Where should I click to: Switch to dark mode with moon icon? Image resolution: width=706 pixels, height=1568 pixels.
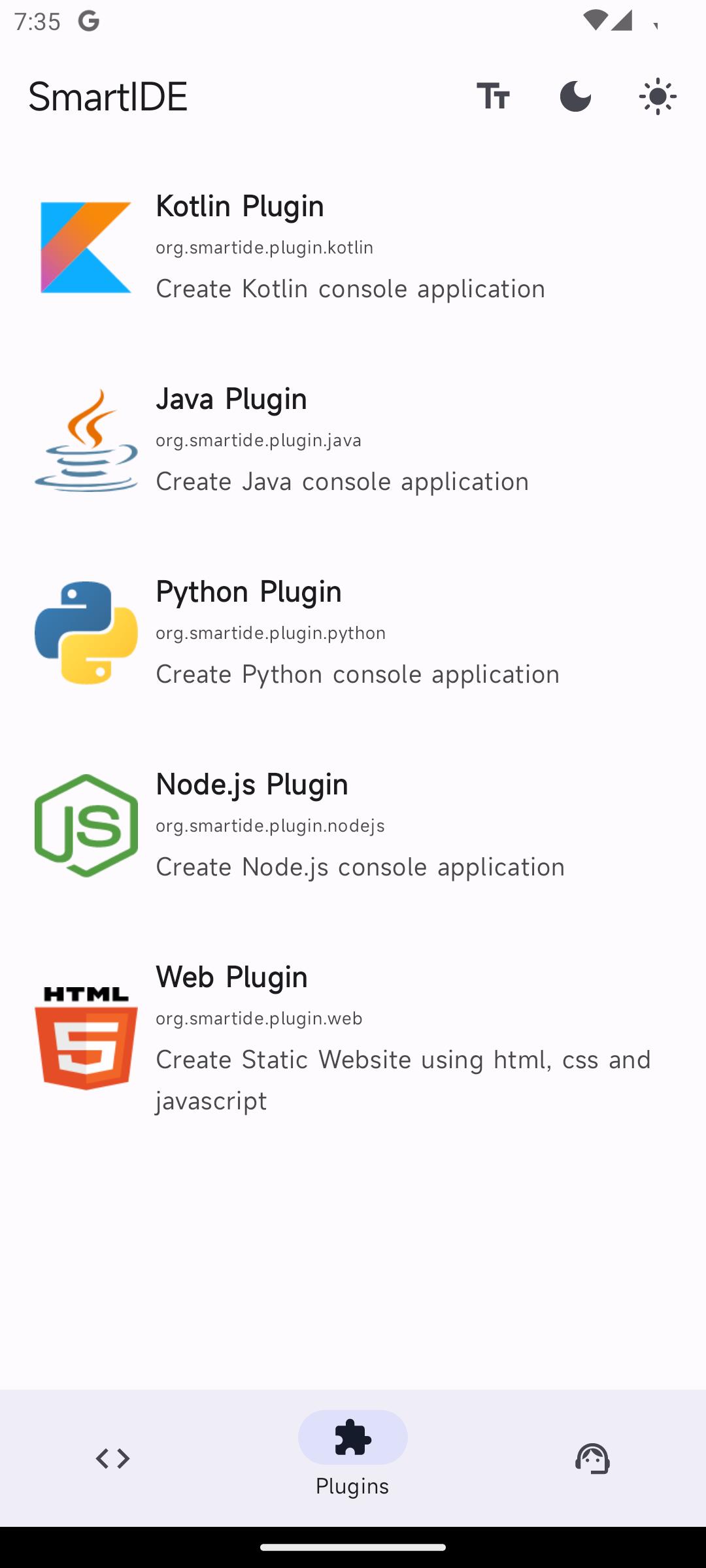point(575,97)
